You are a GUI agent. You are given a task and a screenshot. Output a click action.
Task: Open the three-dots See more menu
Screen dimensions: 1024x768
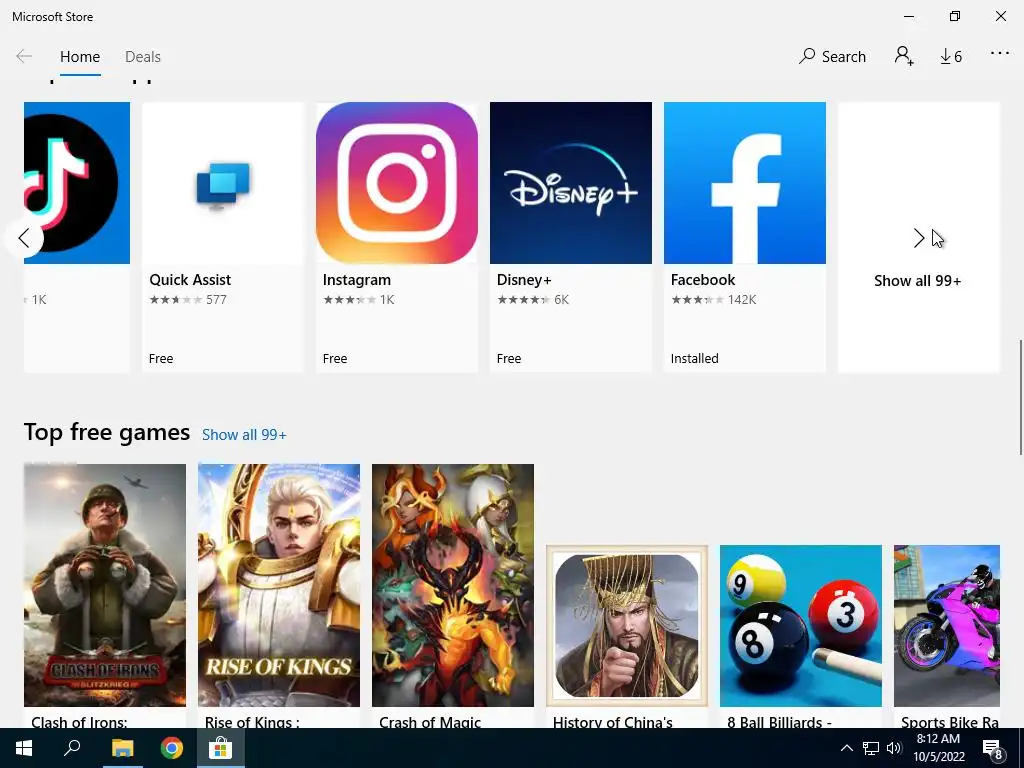click(x=999, y=54)
